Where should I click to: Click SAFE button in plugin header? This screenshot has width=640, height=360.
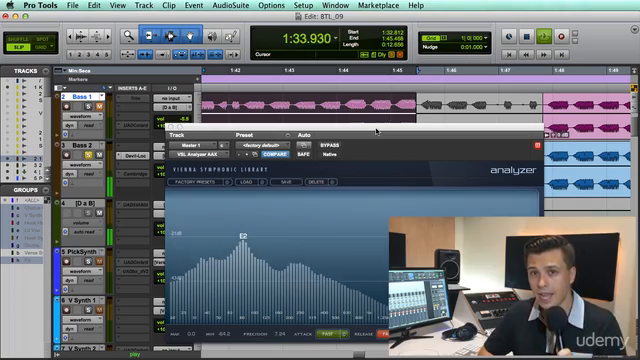point(303,154)
